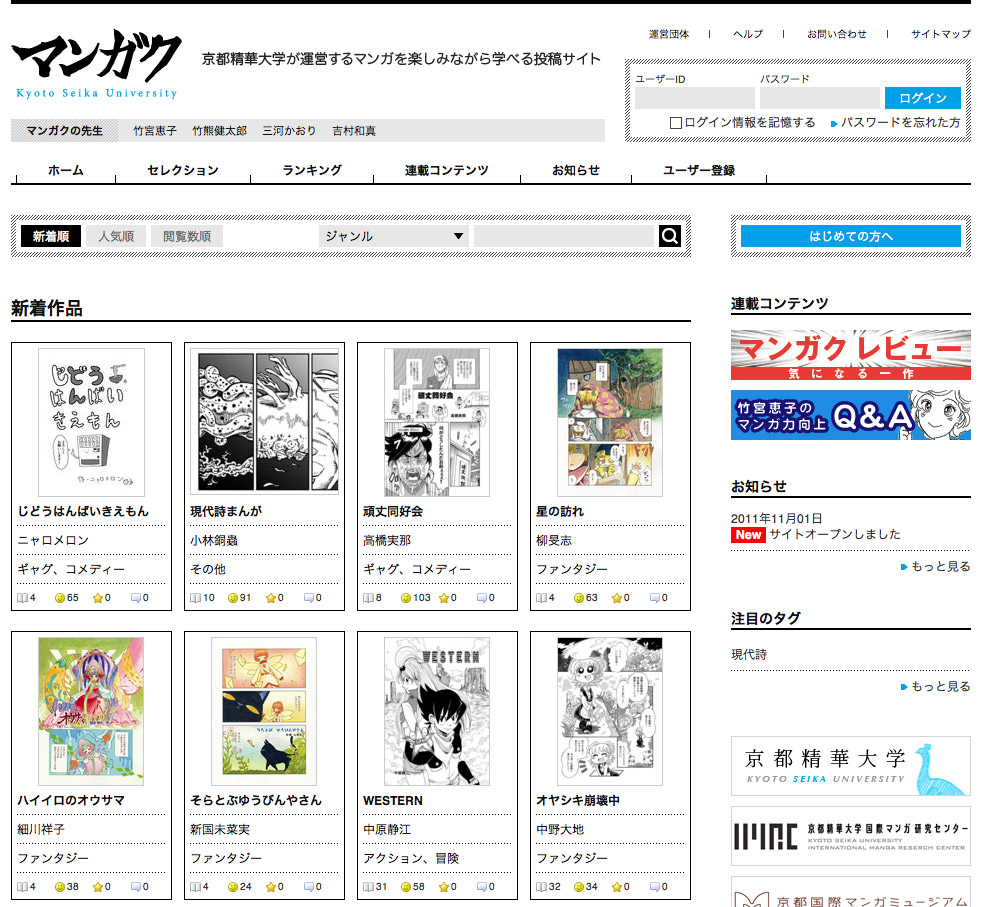Click page count icon on 星の訪れ card
Image resolution: width=982 pixels, height=907 pixels.
(x=541, y=598)
